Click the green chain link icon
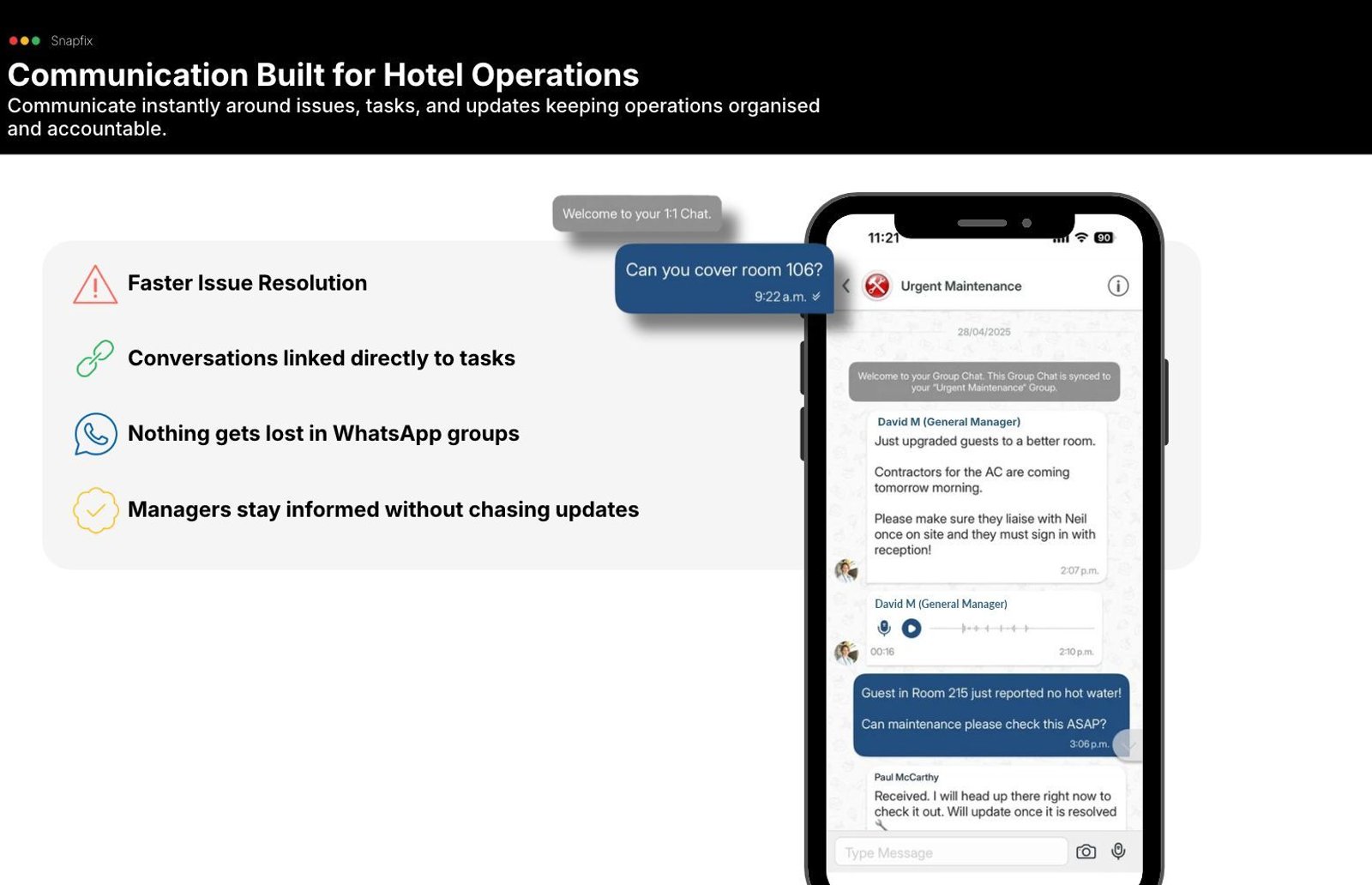Viewport: 1372px width, 885px height. pos(95,358)
